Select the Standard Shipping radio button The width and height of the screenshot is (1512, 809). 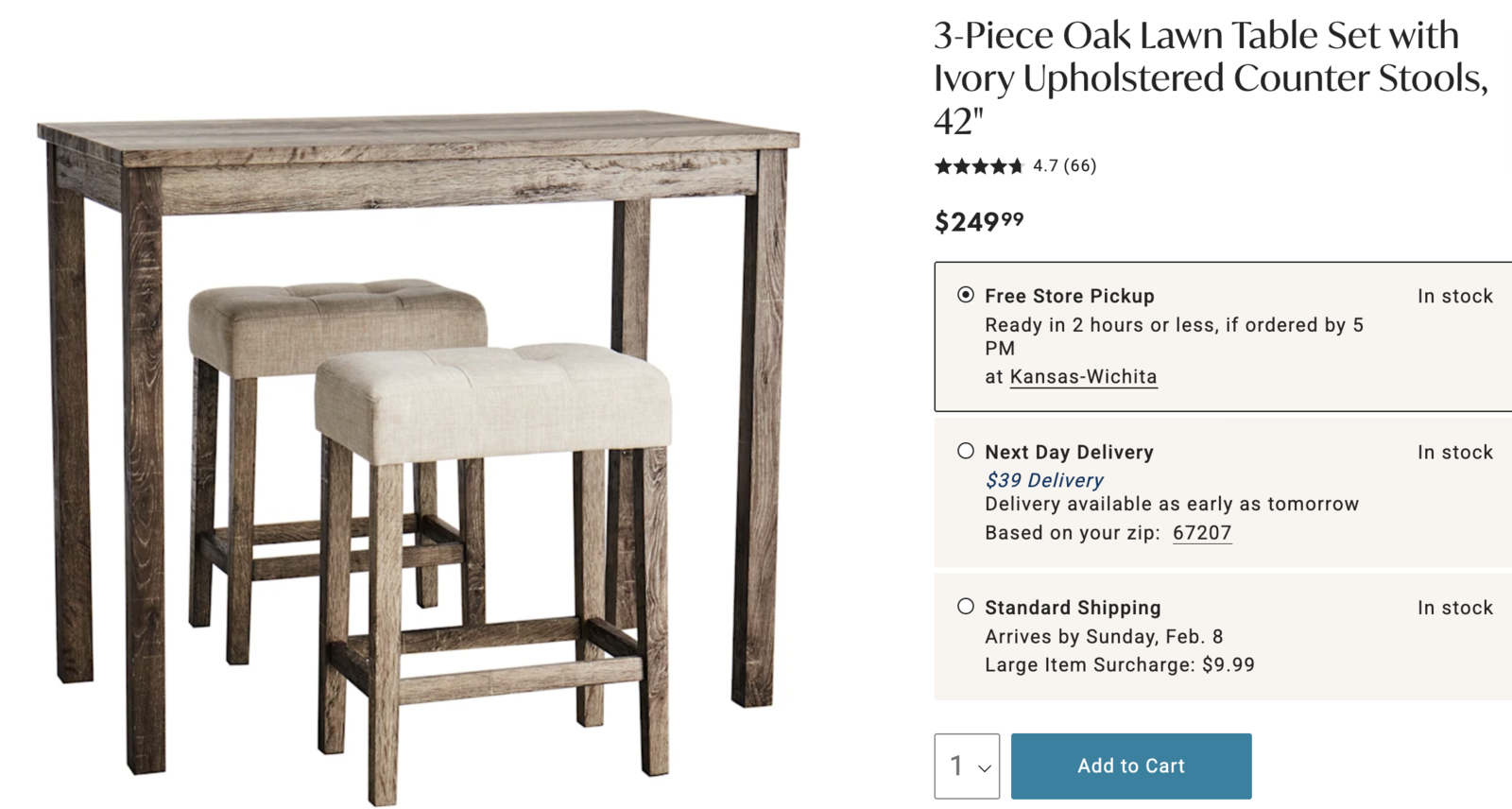pos(965,607)
